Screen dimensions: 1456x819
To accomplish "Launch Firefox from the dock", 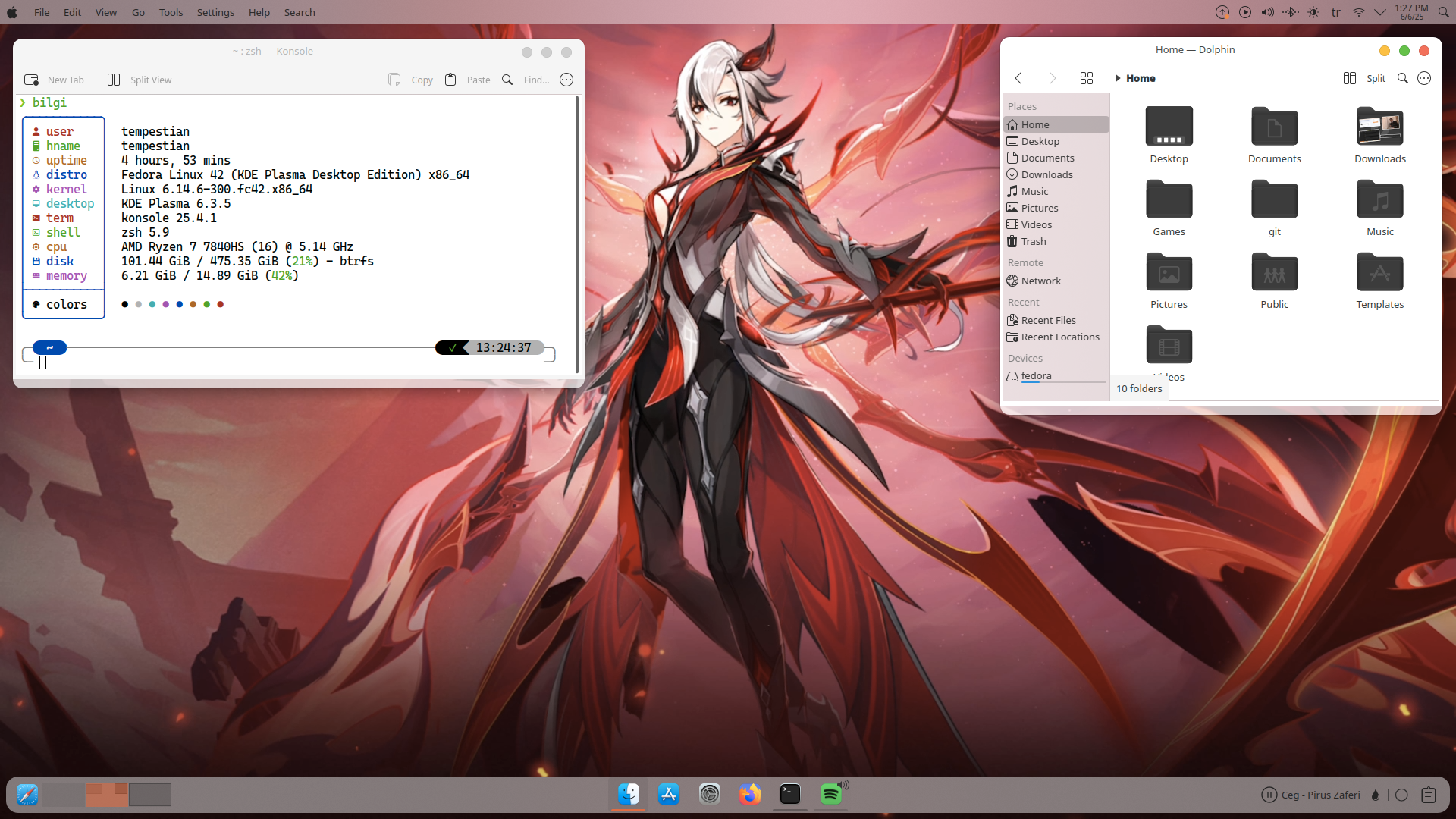I will 750,794.
